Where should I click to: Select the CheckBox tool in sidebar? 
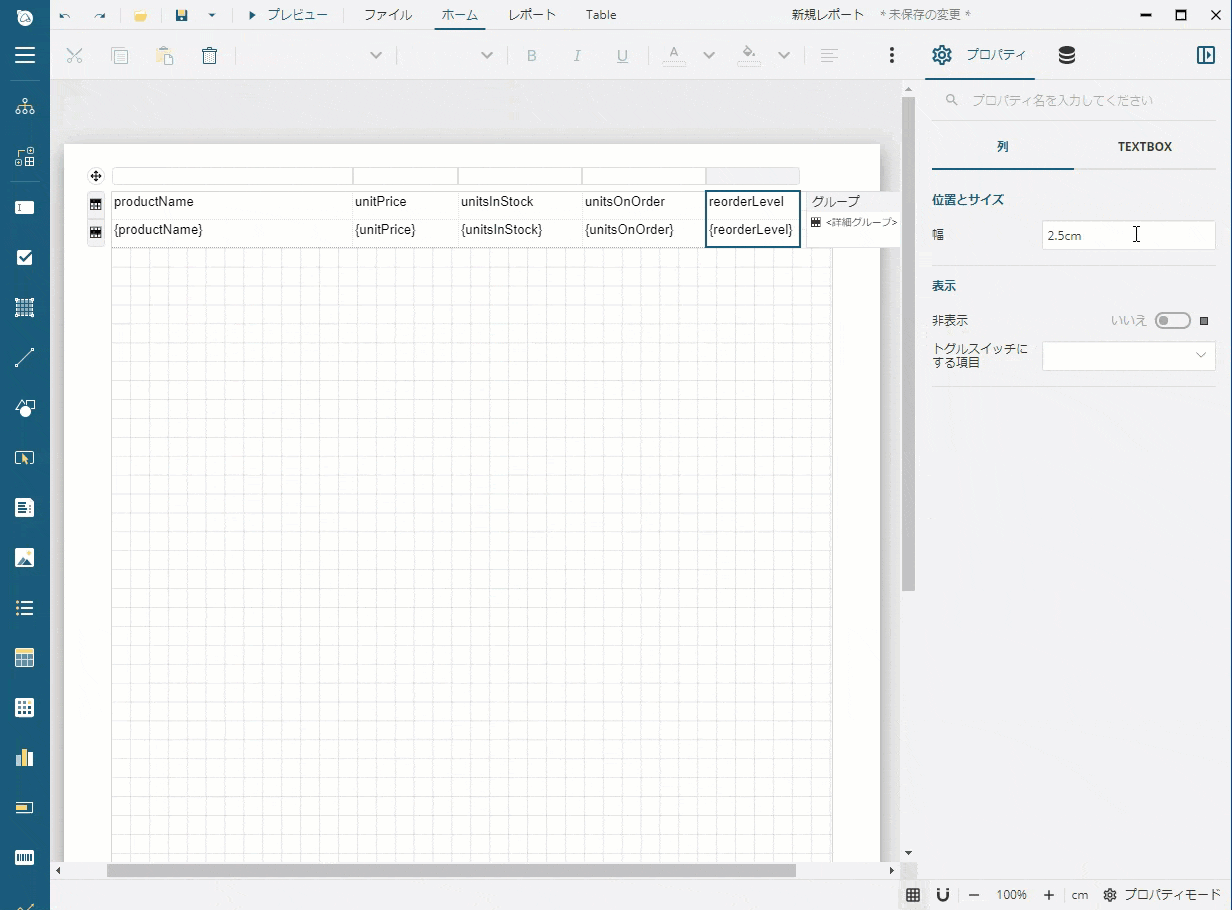[x=25, y=258]
